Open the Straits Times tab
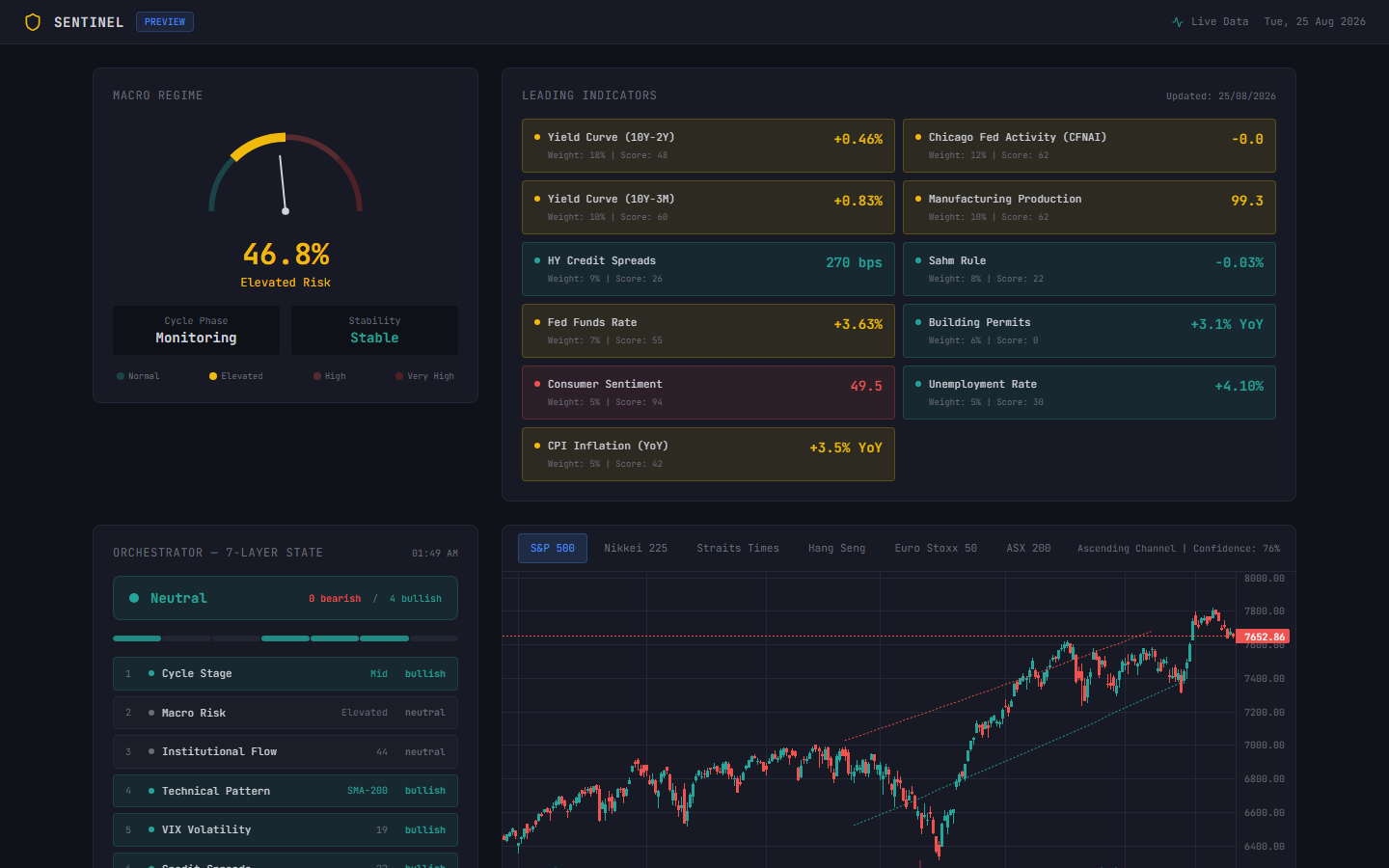Screen dimensions: 1389x868 coord(738,548)
